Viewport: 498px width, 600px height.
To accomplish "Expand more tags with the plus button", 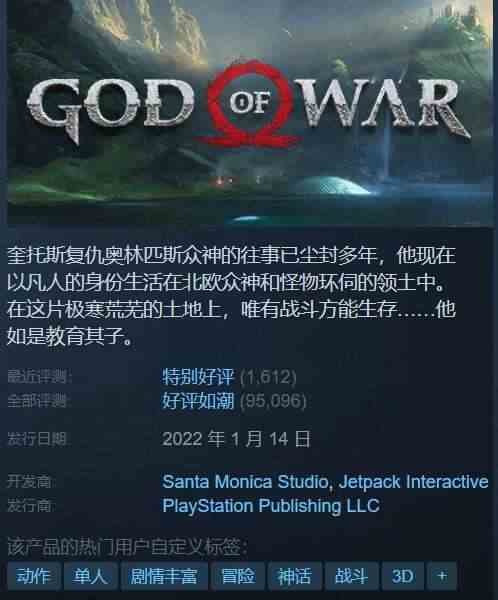I will 442,576.
